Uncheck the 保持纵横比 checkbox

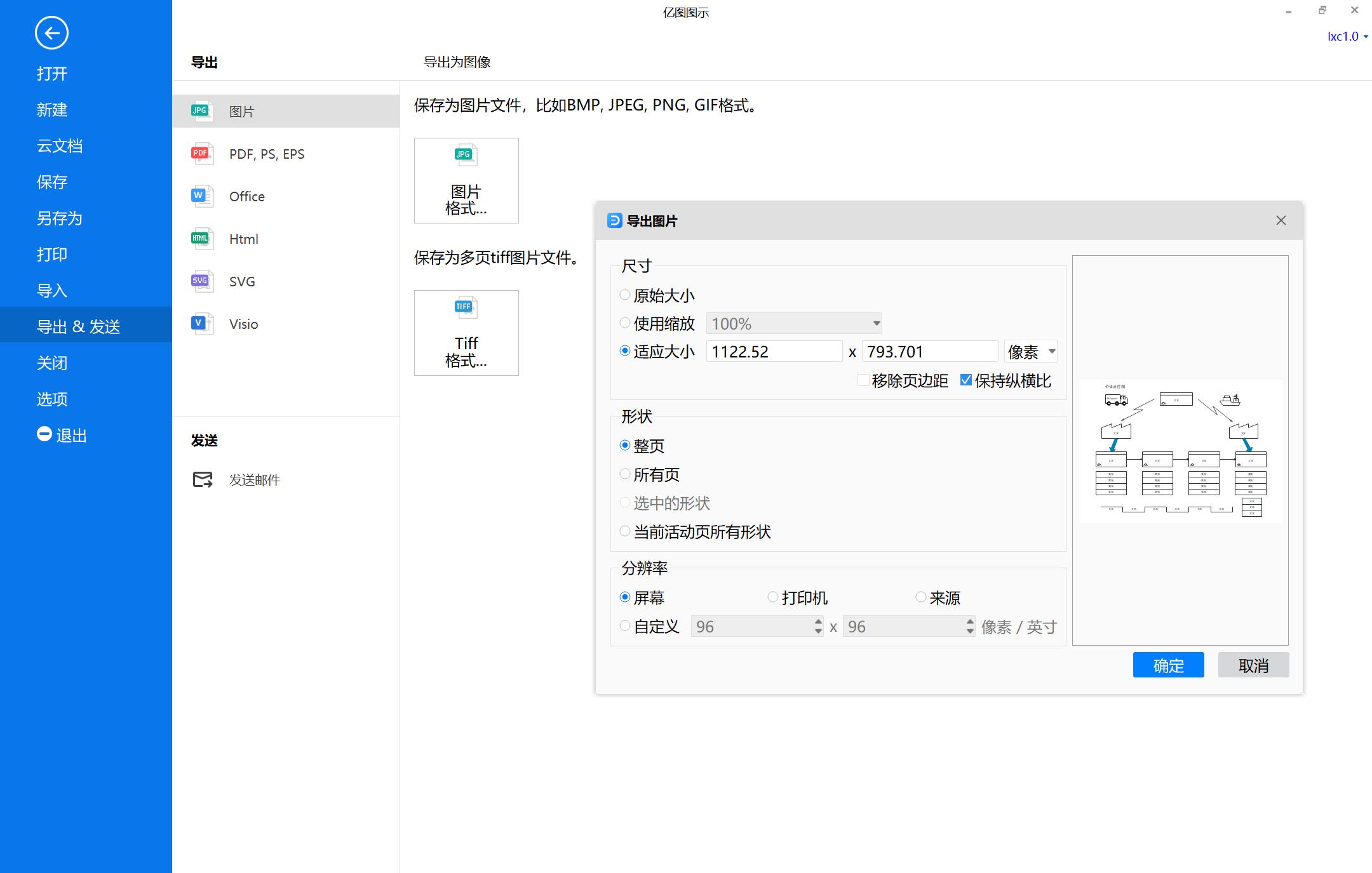click(x=966, y=380)
